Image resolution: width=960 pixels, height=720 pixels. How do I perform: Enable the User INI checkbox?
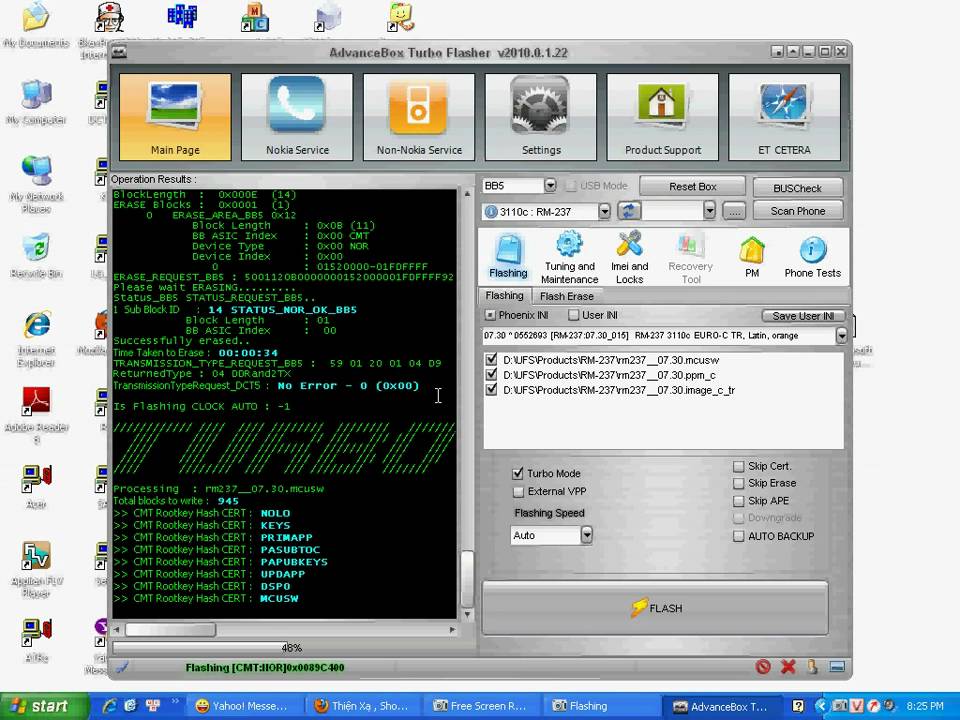pos(573,315)
